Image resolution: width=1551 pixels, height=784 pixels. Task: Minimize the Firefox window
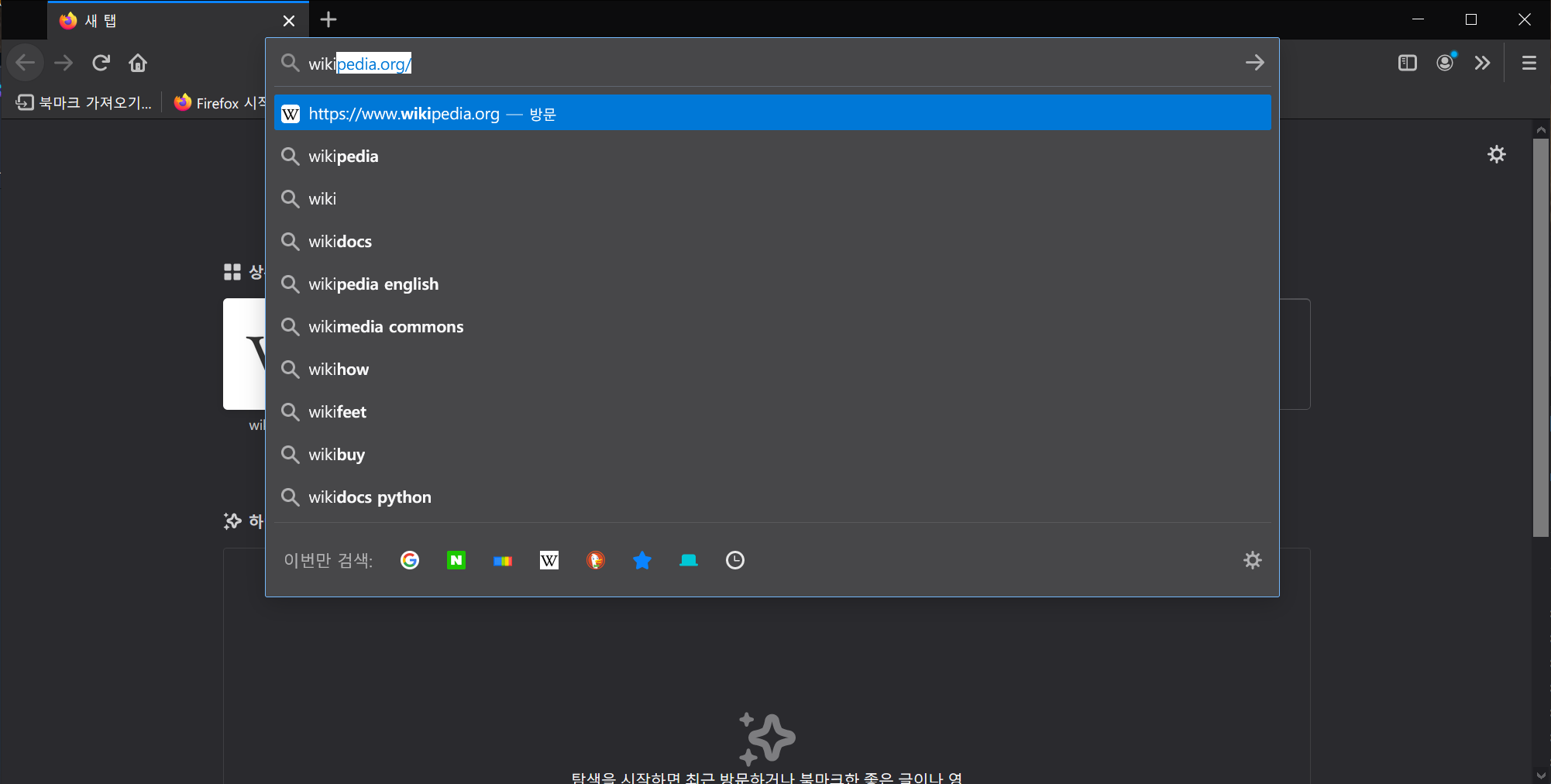click(x=1419, y=19)
